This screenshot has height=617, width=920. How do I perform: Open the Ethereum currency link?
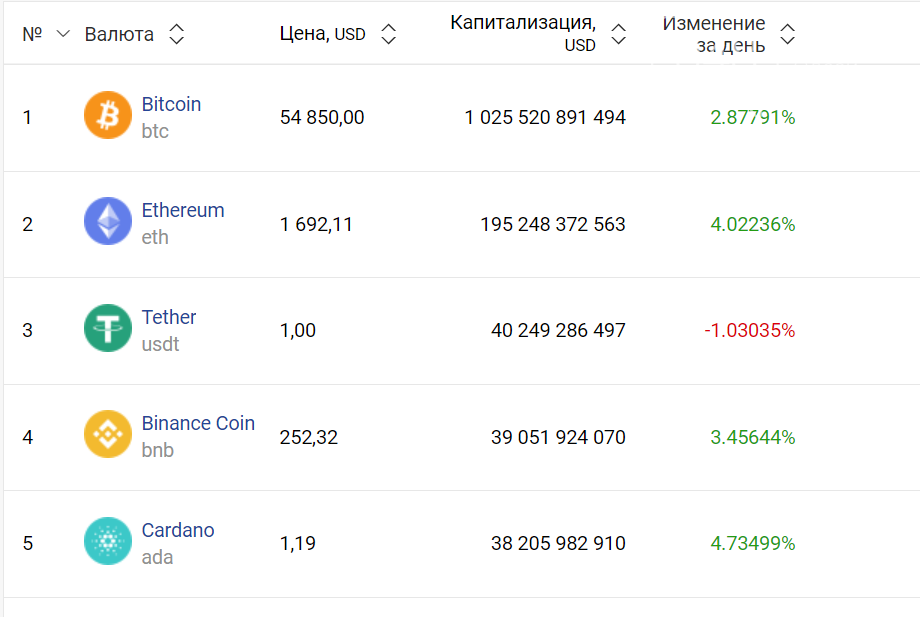point(183,210)
